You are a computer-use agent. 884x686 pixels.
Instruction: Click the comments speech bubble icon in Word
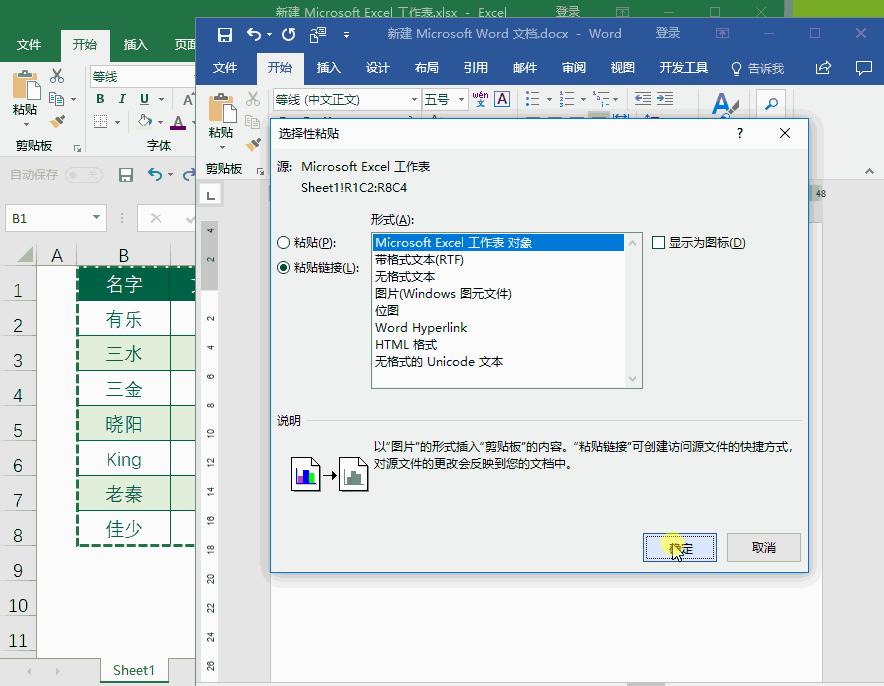[x=863, y=68]
